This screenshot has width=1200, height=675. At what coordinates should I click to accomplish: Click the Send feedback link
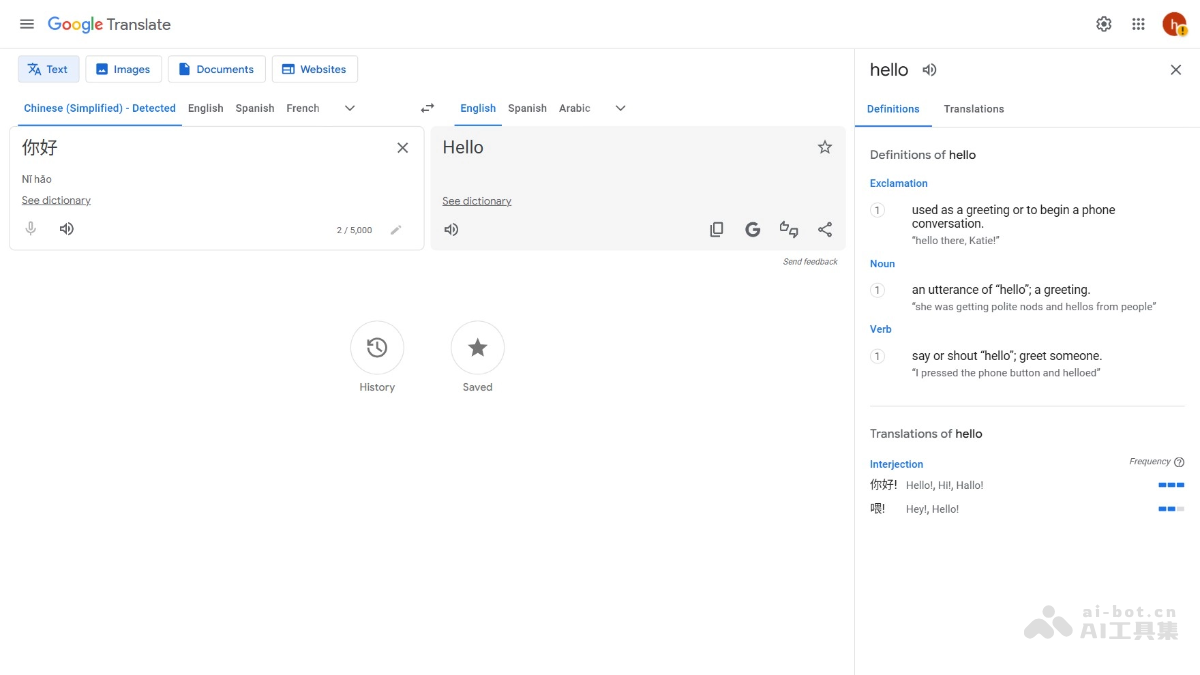coord(810,262)
